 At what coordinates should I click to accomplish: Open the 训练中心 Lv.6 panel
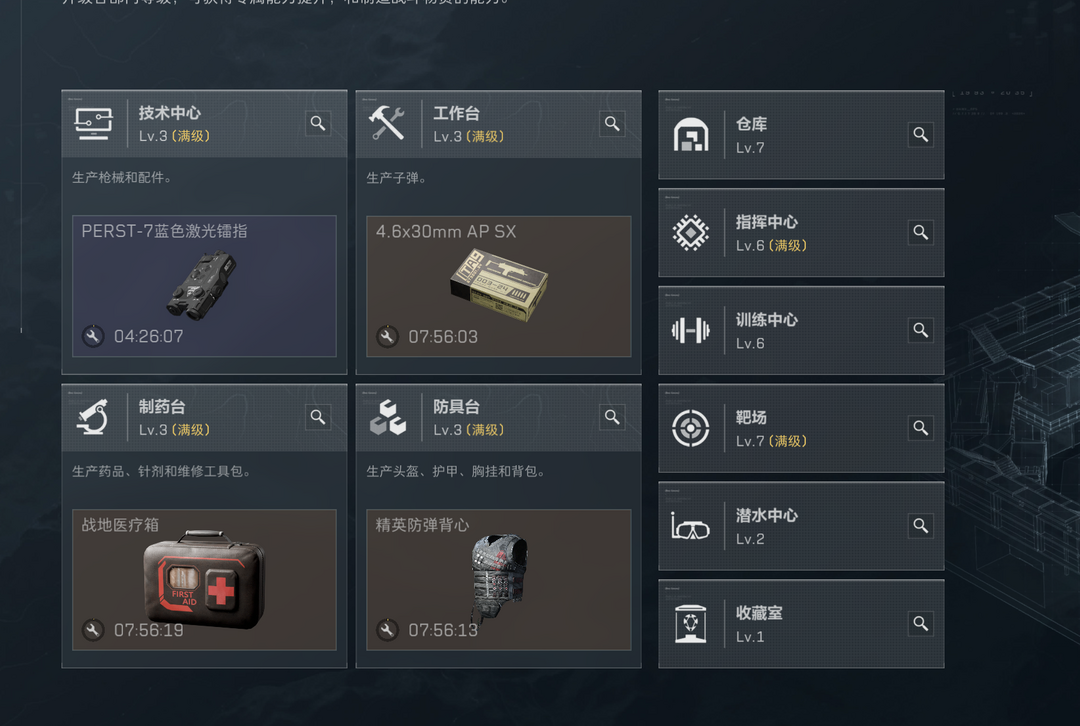(x=801, y=331)
